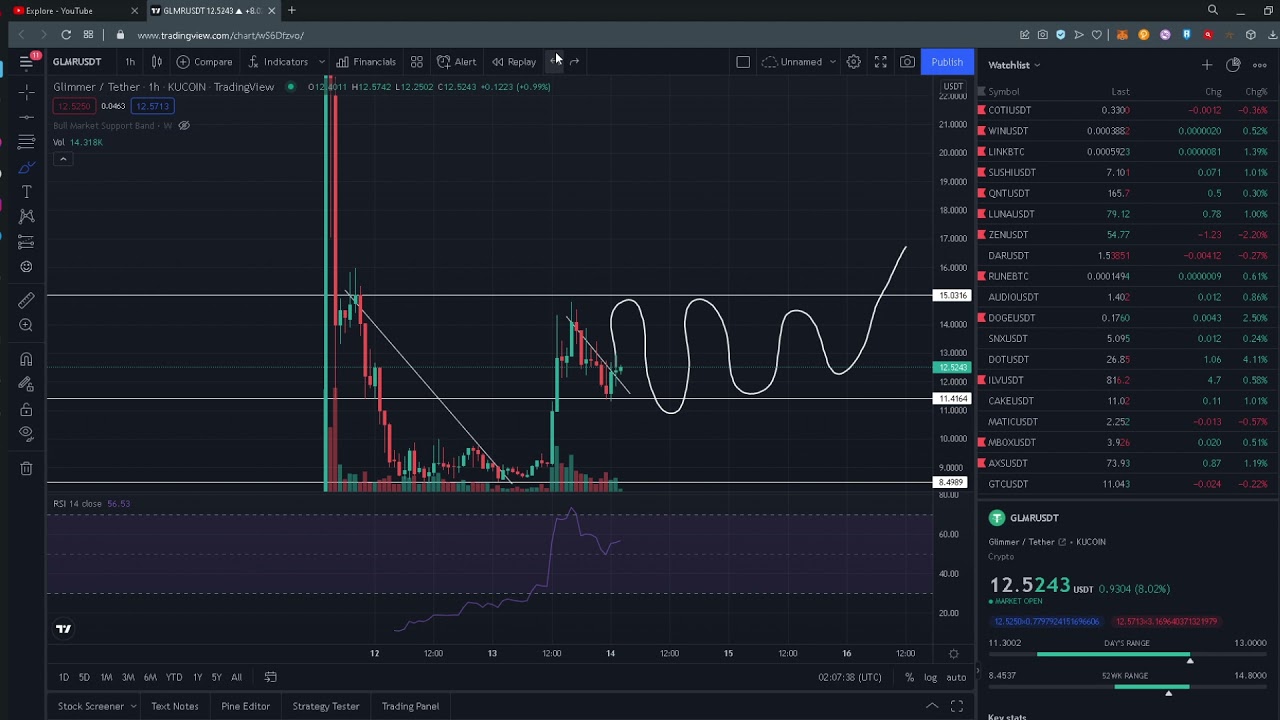Open the Watchlist name dropdown

1014,65
